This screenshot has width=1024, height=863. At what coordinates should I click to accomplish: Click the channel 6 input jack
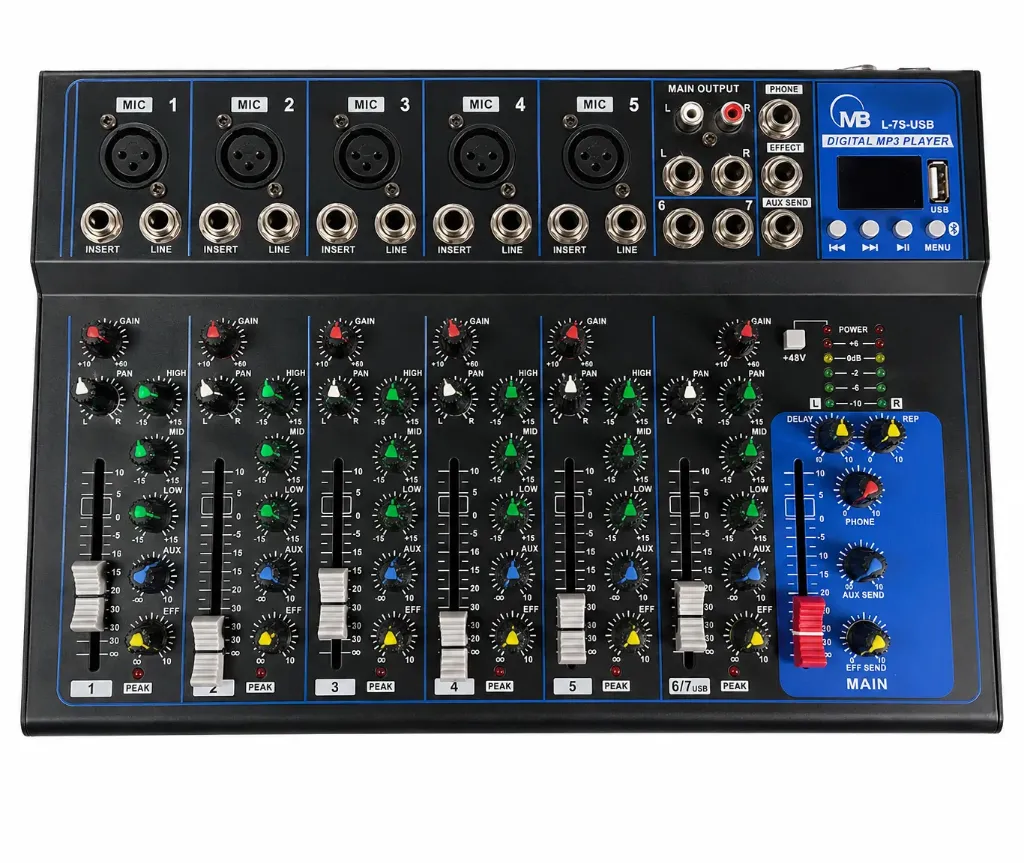(683, 227)
